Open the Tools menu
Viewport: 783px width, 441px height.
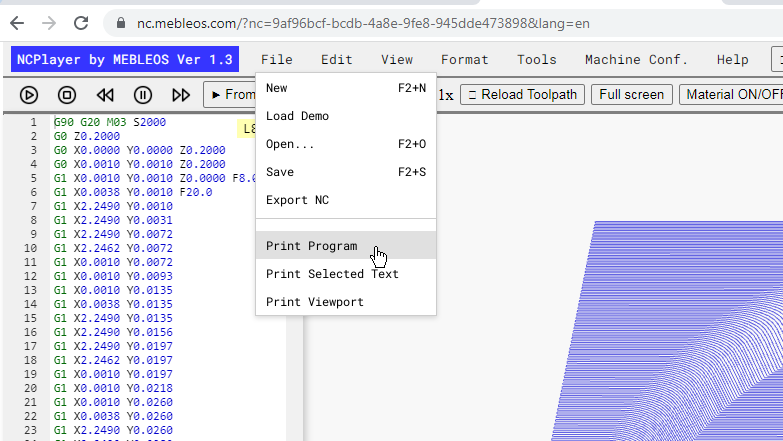[537, 59]
